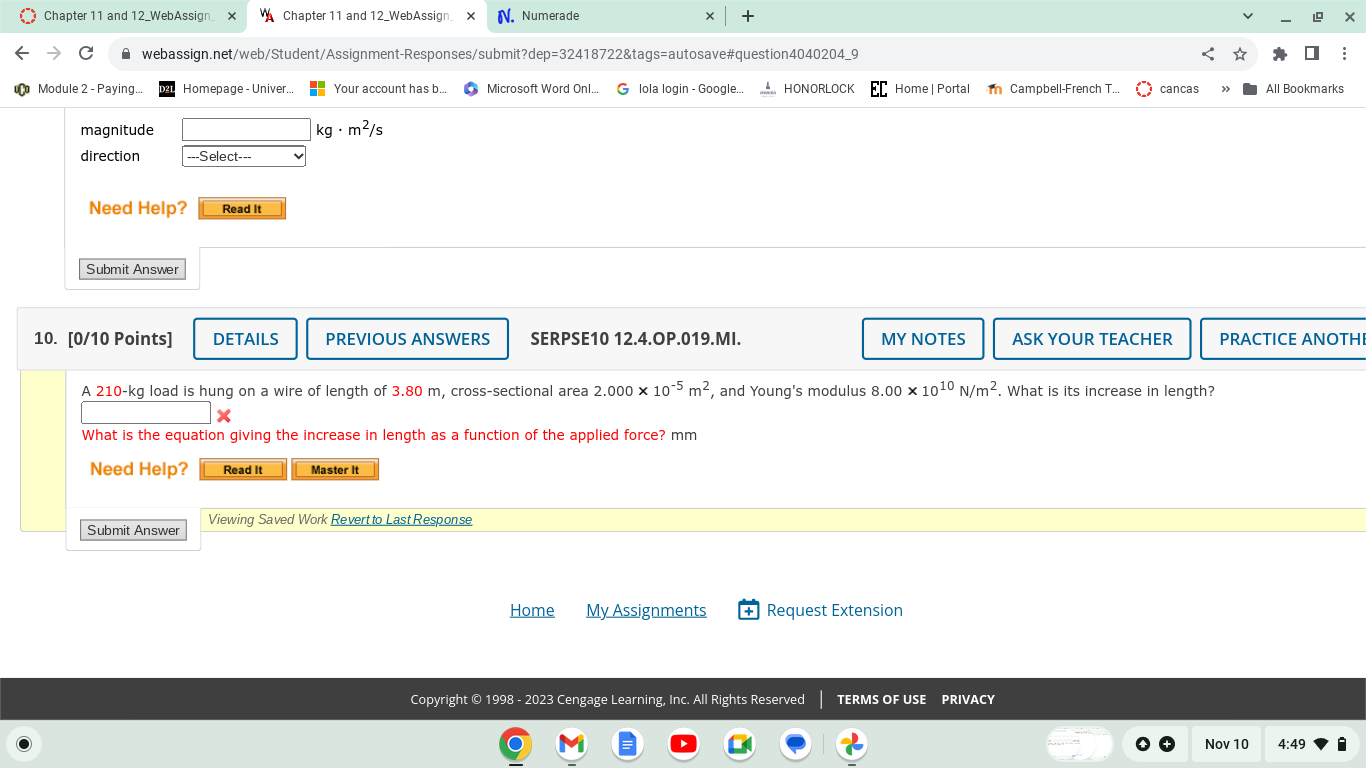Open the direction ---Select--- dropdown
Viewport: 1366px width, 768px height.
(x=243, y=156)
